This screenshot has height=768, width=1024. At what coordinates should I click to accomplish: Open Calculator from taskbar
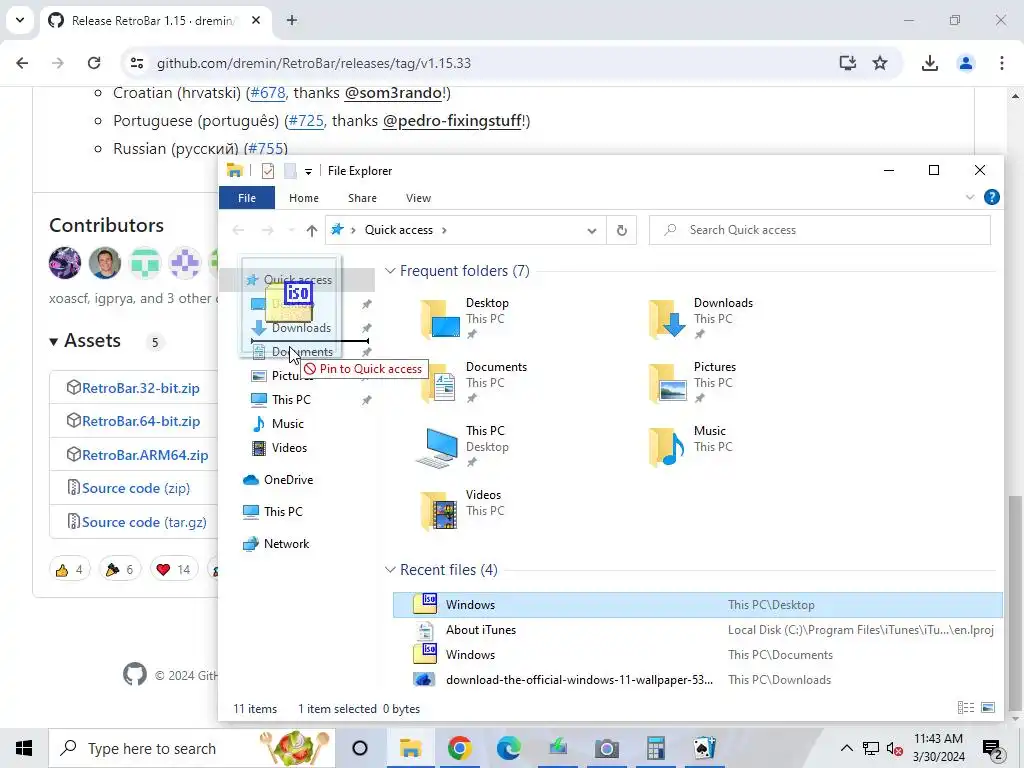[x=655, y=748]
